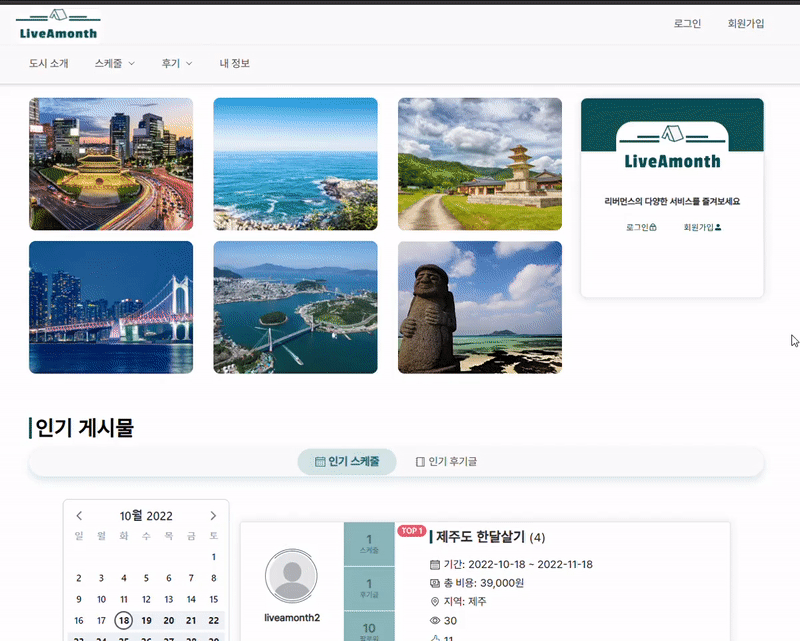
Task: Select October 1 in calendar
Action: click(x=214, y=557)
